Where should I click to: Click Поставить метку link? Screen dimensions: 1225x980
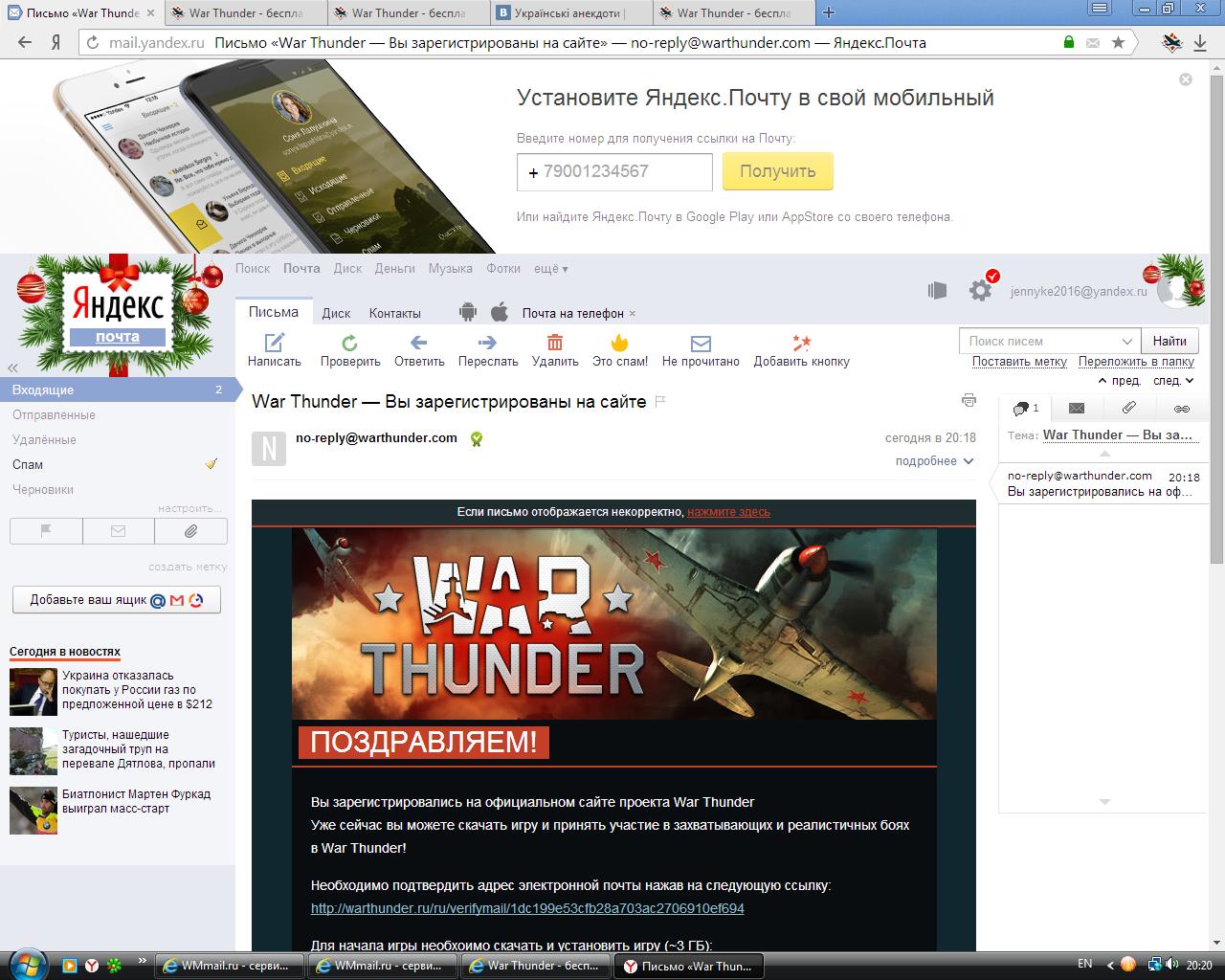[x=1019, y=362]
